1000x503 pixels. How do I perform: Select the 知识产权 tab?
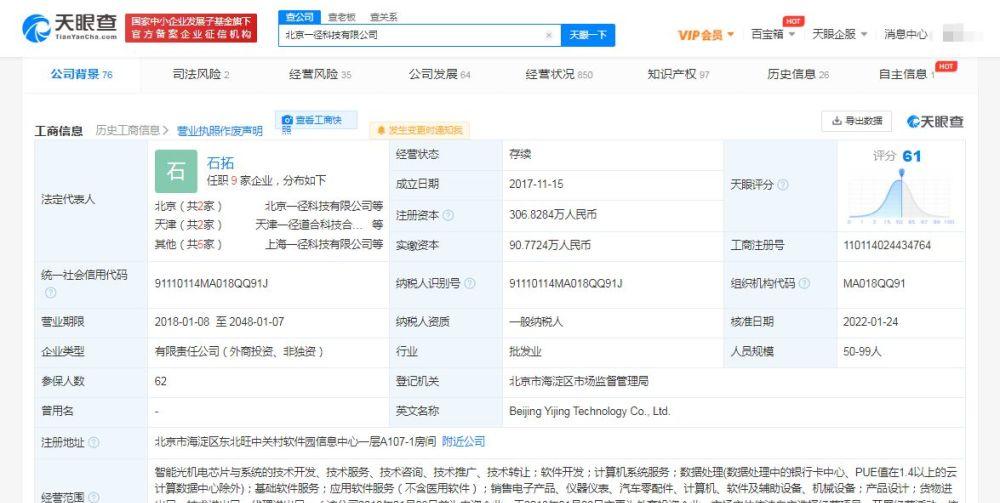tap(678, 75)
